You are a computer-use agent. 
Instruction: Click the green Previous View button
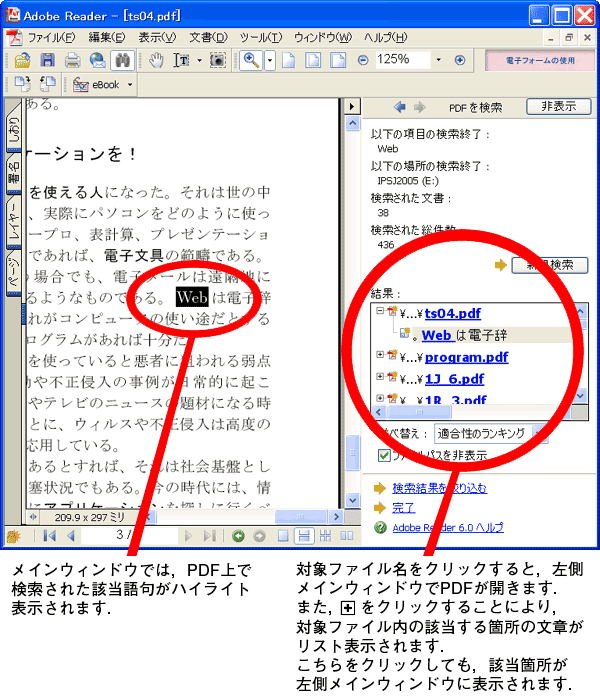[x=238, y=535]
